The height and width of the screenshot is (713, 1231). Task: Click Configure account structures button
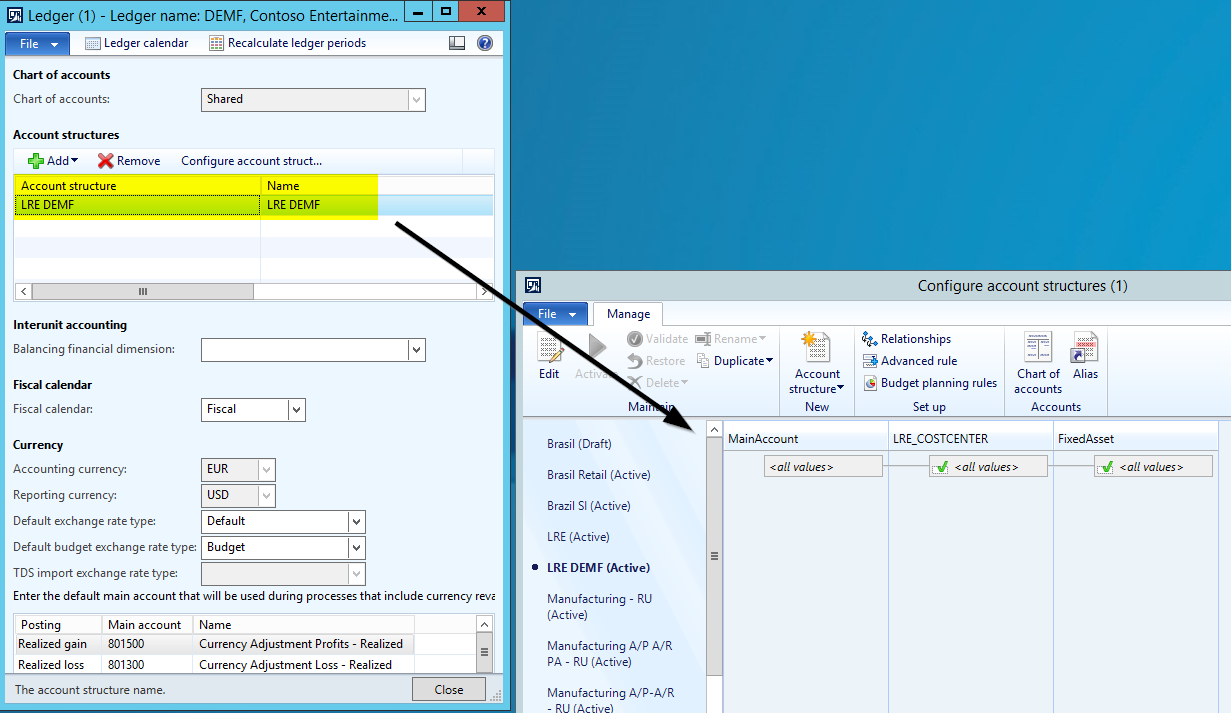click(251, 161)
